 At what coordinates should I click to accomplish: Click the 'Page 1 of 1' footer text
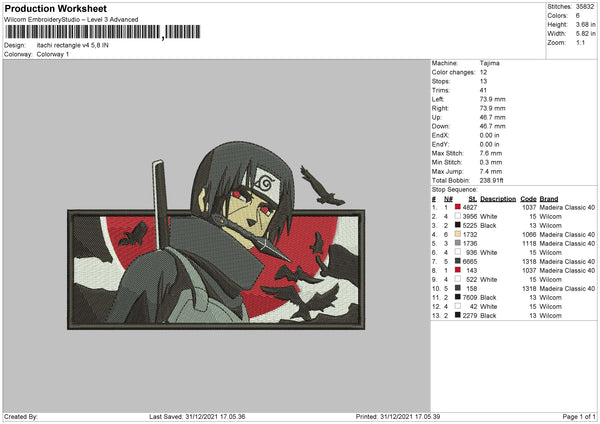[579, 417]
